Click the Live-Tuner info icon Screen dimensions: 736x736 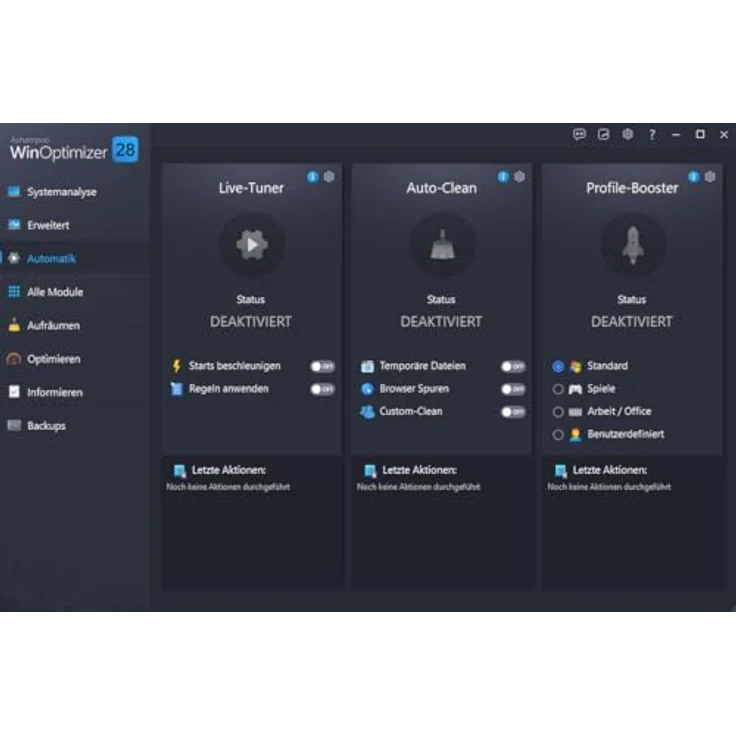point(313,177)
